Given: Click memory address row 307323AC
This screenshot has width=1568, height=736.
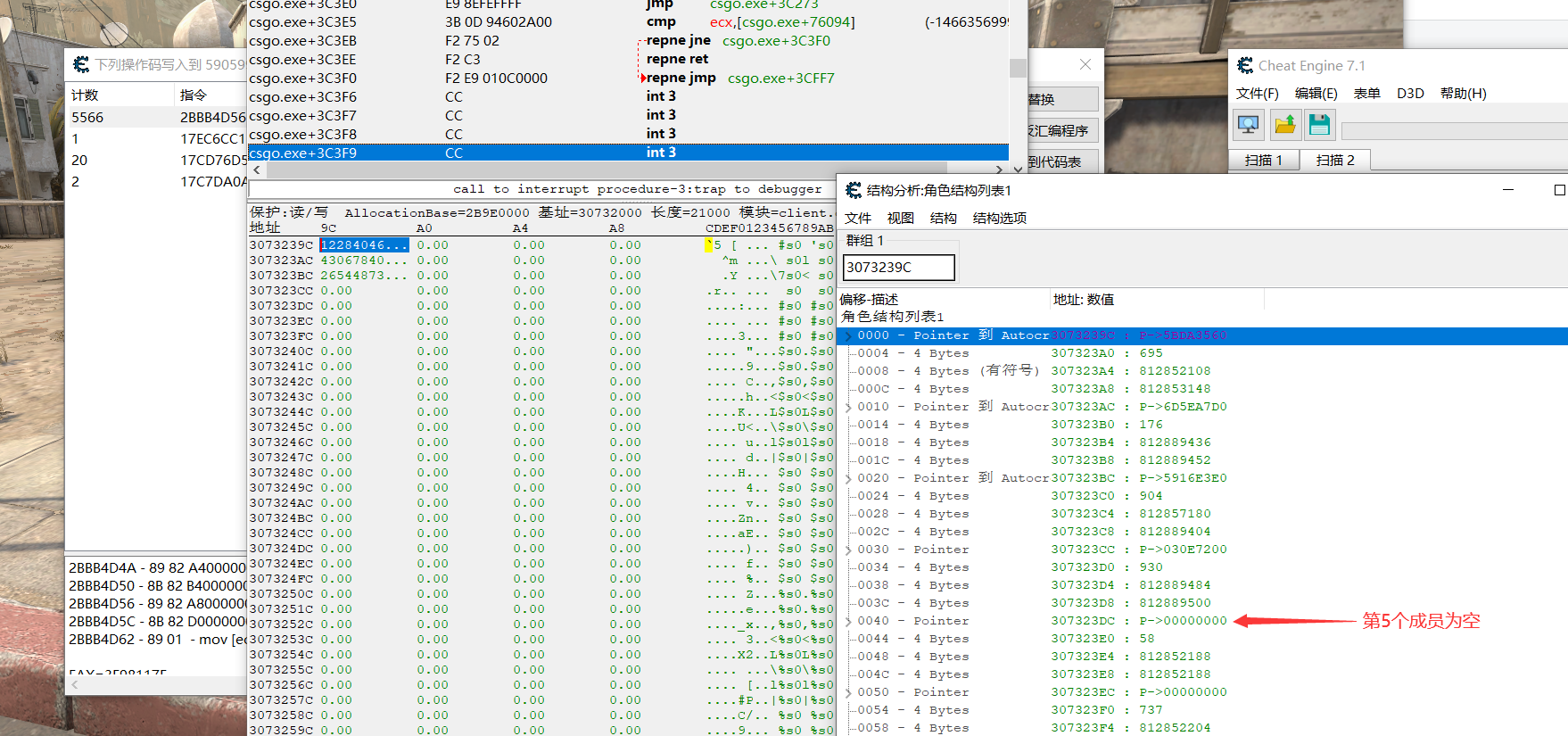Looking at the screenshot, I should (x=281, y=260).
